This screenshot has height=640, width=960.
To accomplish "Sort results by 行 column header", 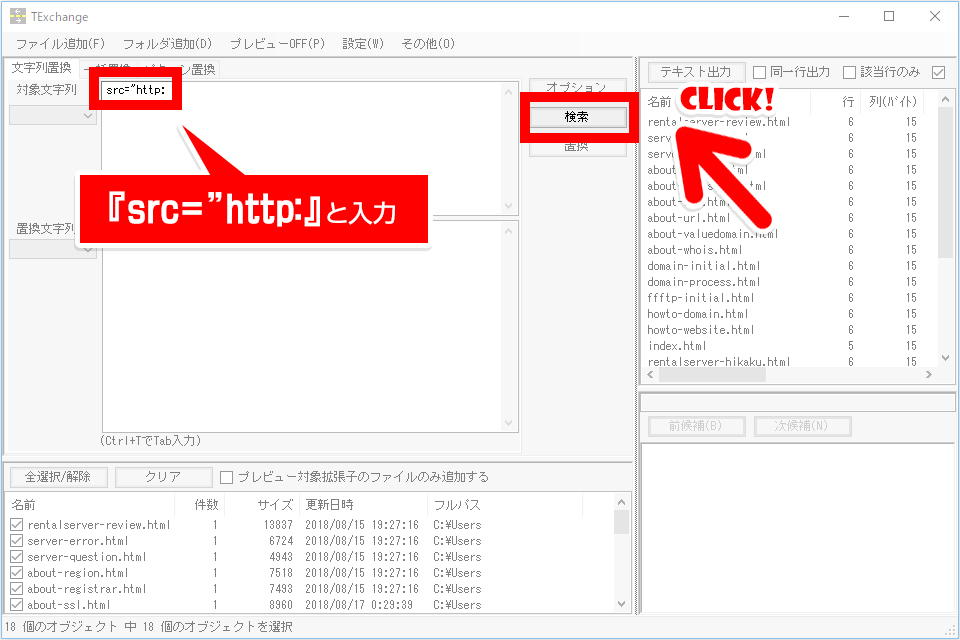I will (836, 101).
